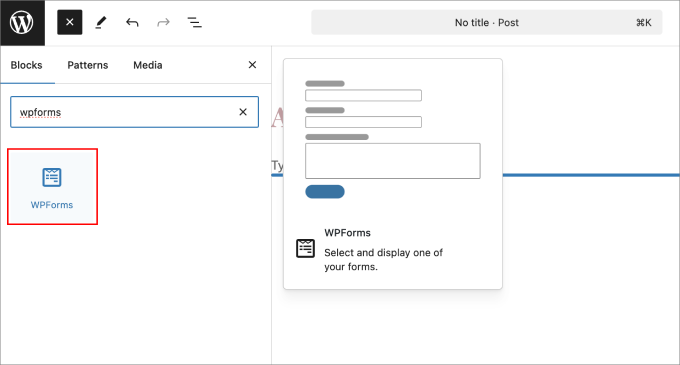Switch to the Media tab
This screenshot has height=365, width=680.
[x=147, y=65]
